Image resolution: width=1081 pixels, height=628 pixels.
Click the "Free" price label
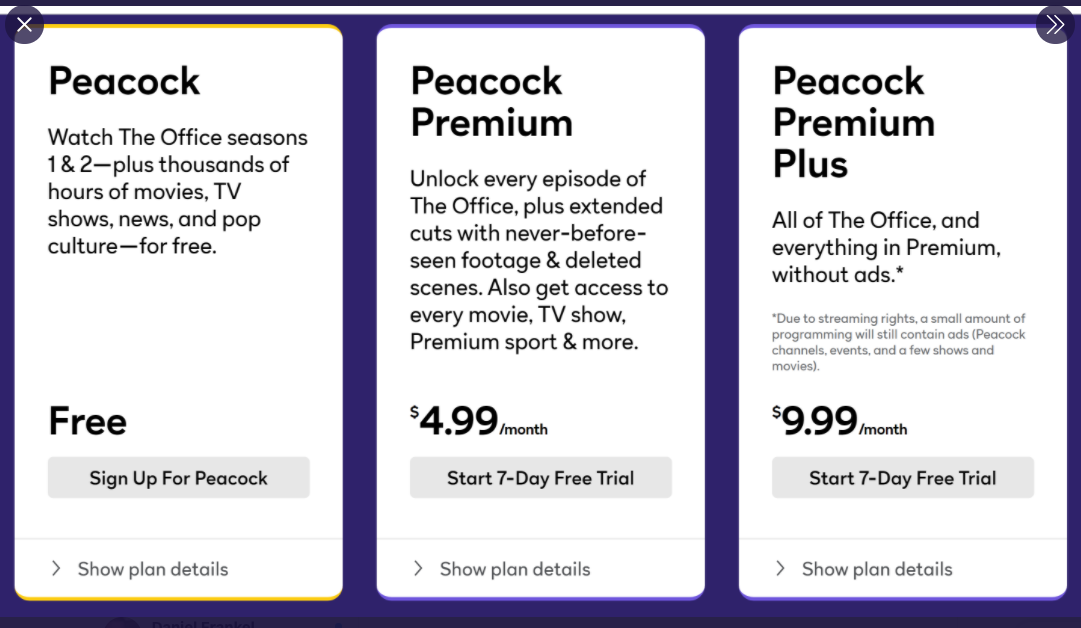88,421
